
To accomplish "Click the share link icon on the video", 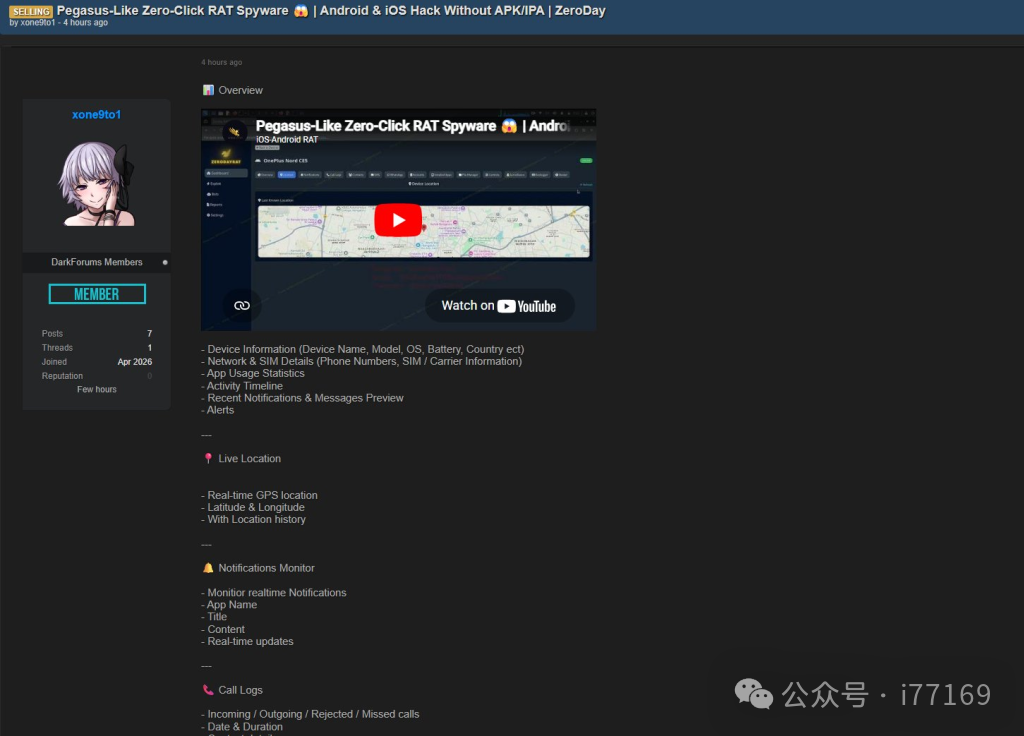I will coord(240,304).
